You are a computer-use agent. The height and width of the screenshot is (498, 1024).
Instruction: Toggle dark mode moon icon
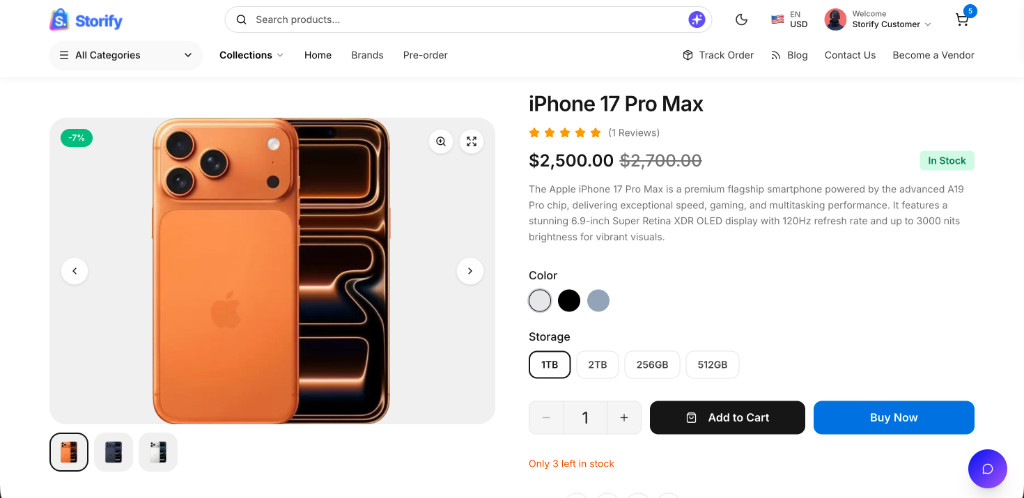[x=741, y=20]
